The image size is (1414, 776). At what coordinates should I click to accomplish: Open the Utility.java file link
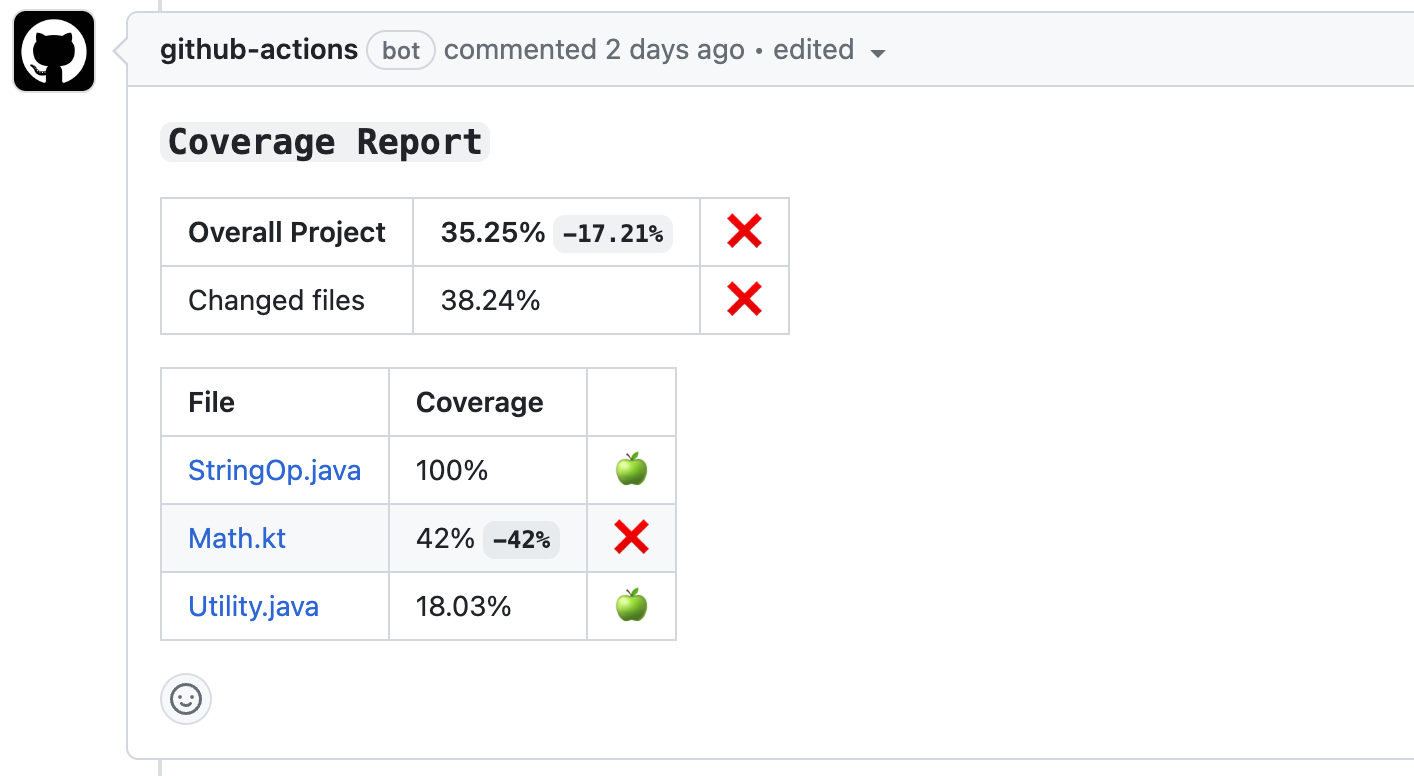(254, 606)
